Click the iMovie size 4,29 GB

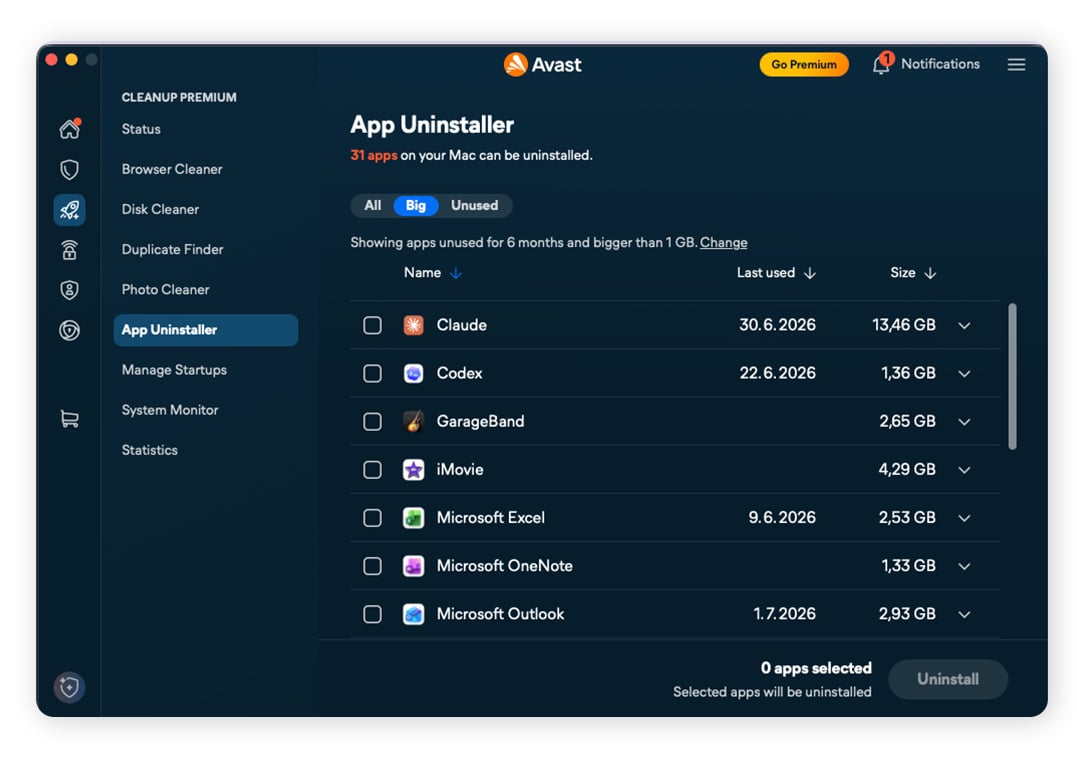907,469
